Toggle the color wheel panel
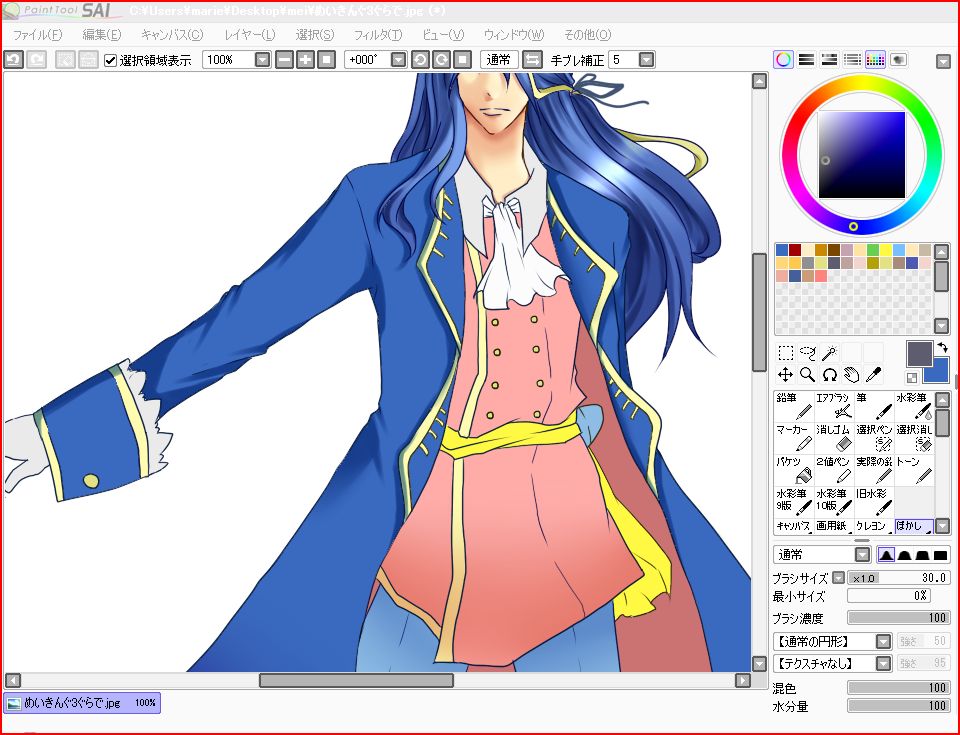960x735 pixels. pos(784,59)
